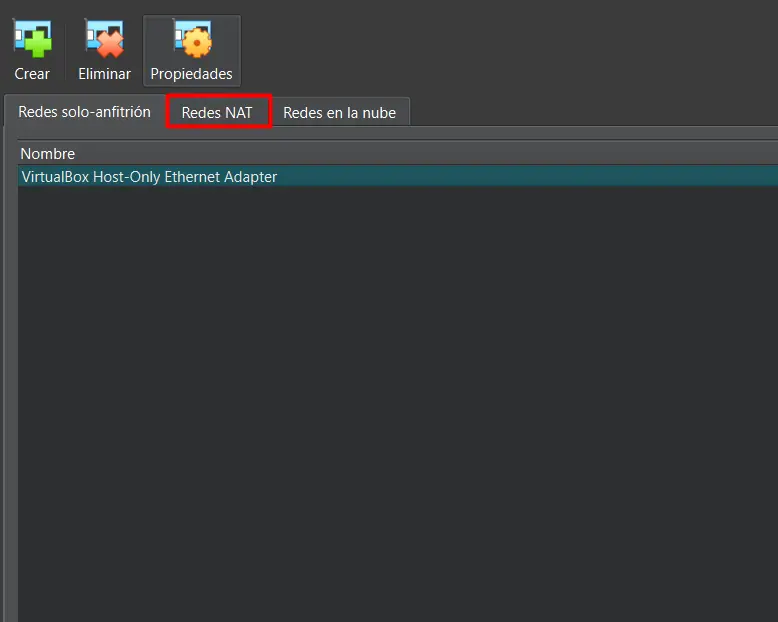Click the "Propiedades" text label
The image size is (778, 622).
coord(191,74)
